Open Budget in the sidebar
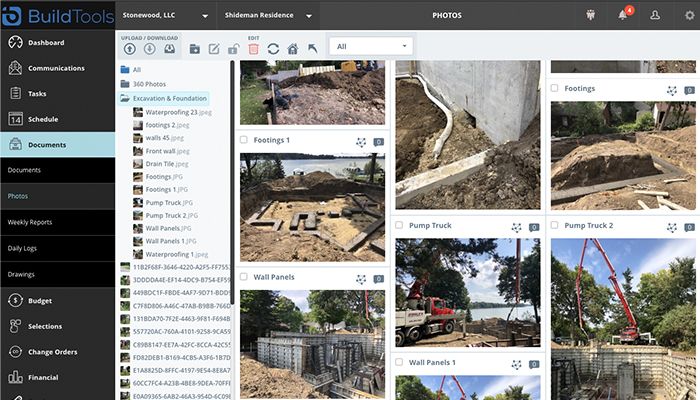Image resolution: width=700 pixels, height=400 pixels. point(58,300)
